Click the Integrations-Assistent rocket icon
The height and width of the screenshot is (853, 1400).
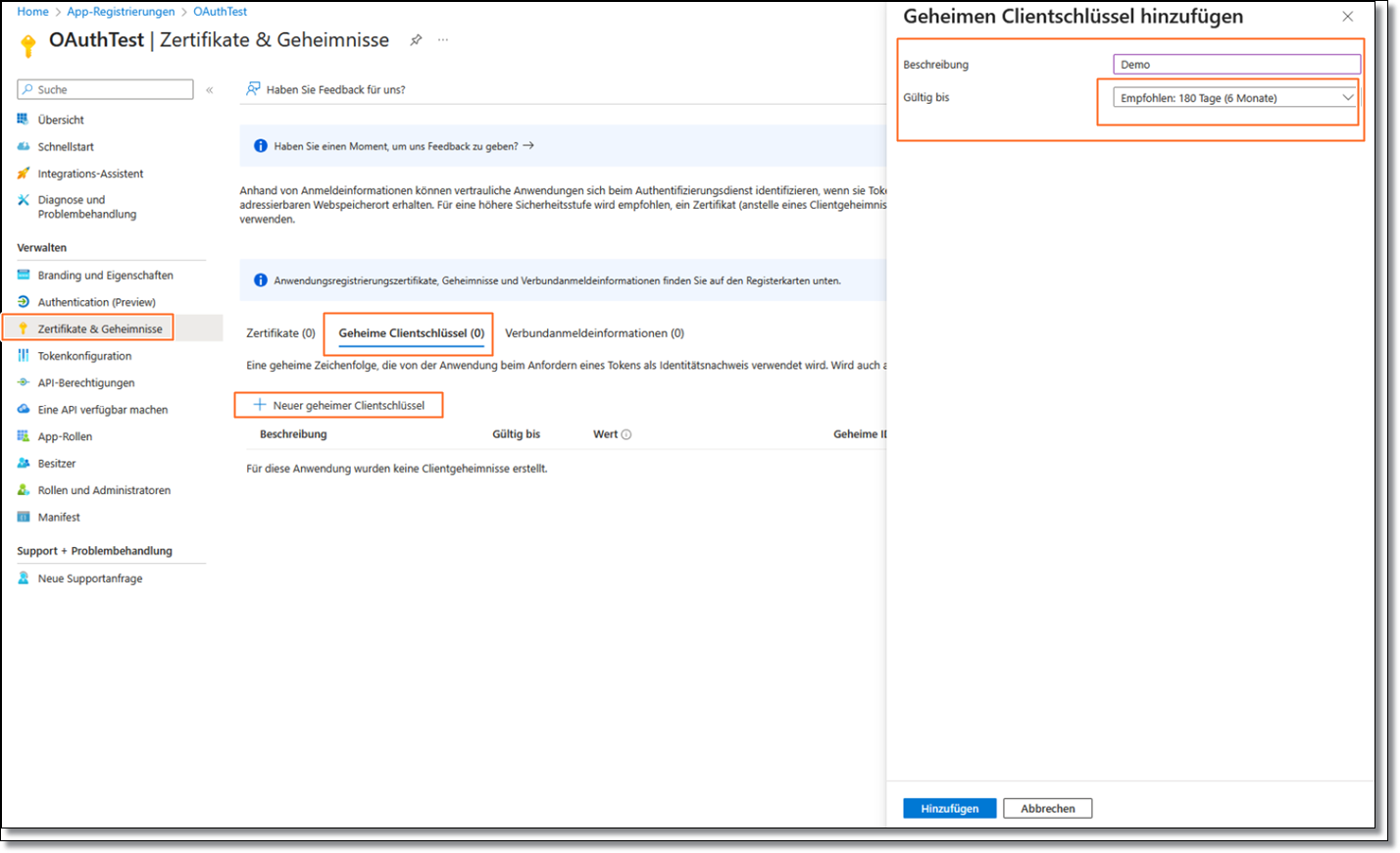click(x=24, y=174)
